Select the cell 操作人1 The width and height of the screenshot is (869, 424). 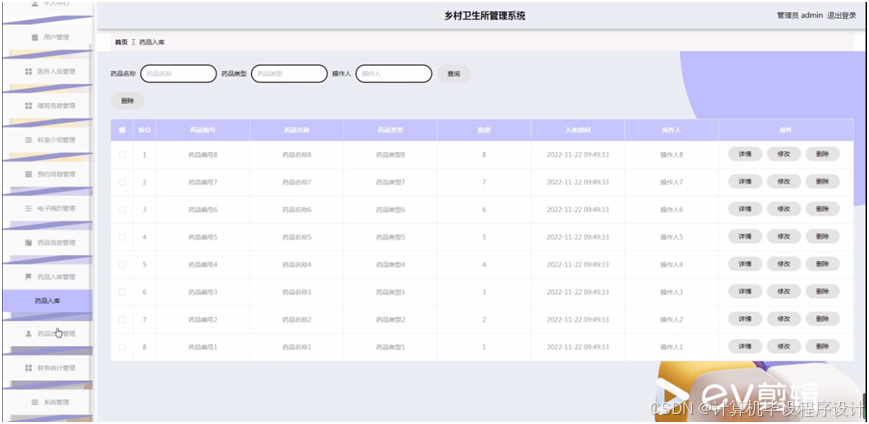(x=671, y=347)
